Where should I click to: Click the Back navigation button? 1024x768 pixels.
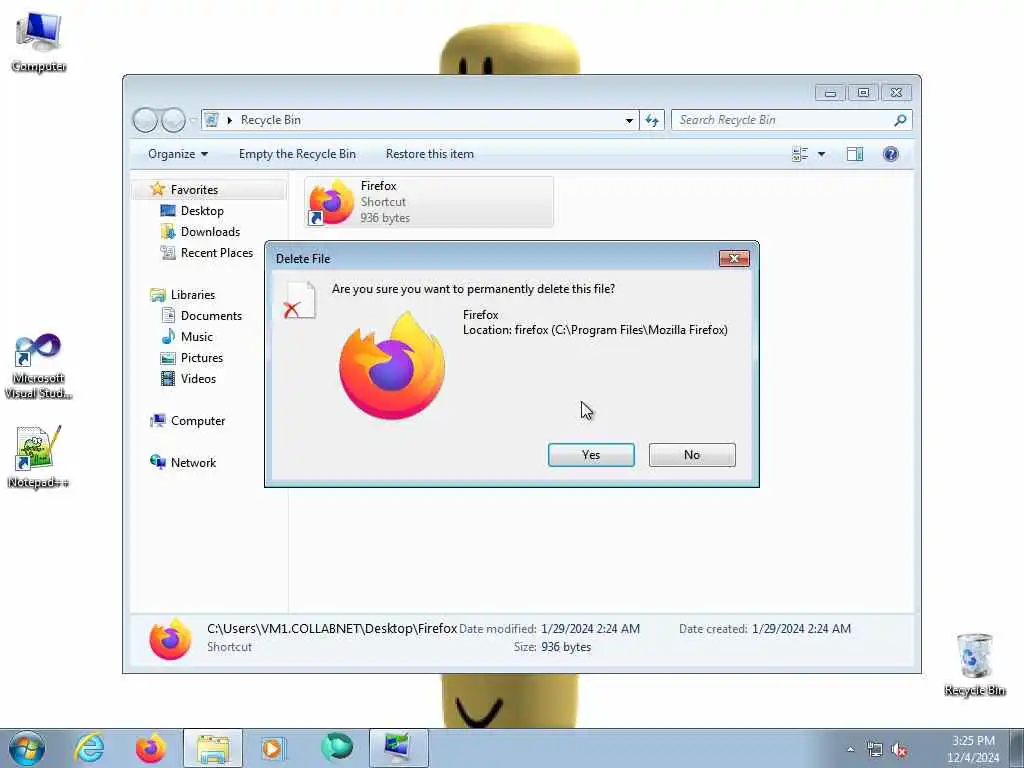click(x=145, y=120)
